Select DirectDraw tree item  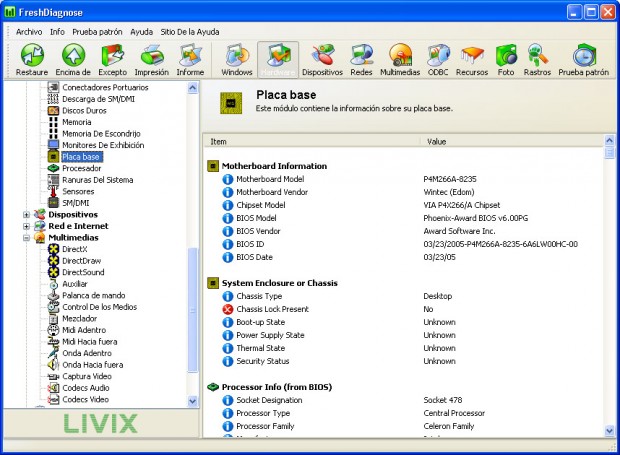(81, 261)
